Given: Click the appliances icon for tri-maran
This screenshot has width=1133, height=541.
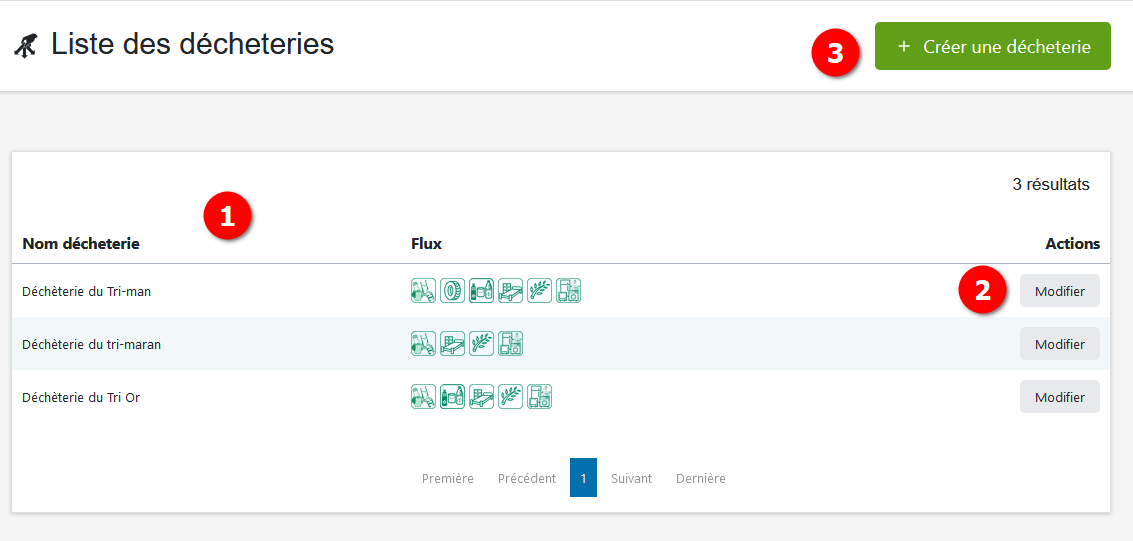Looking at the screenshot, I should click(510, 344).
